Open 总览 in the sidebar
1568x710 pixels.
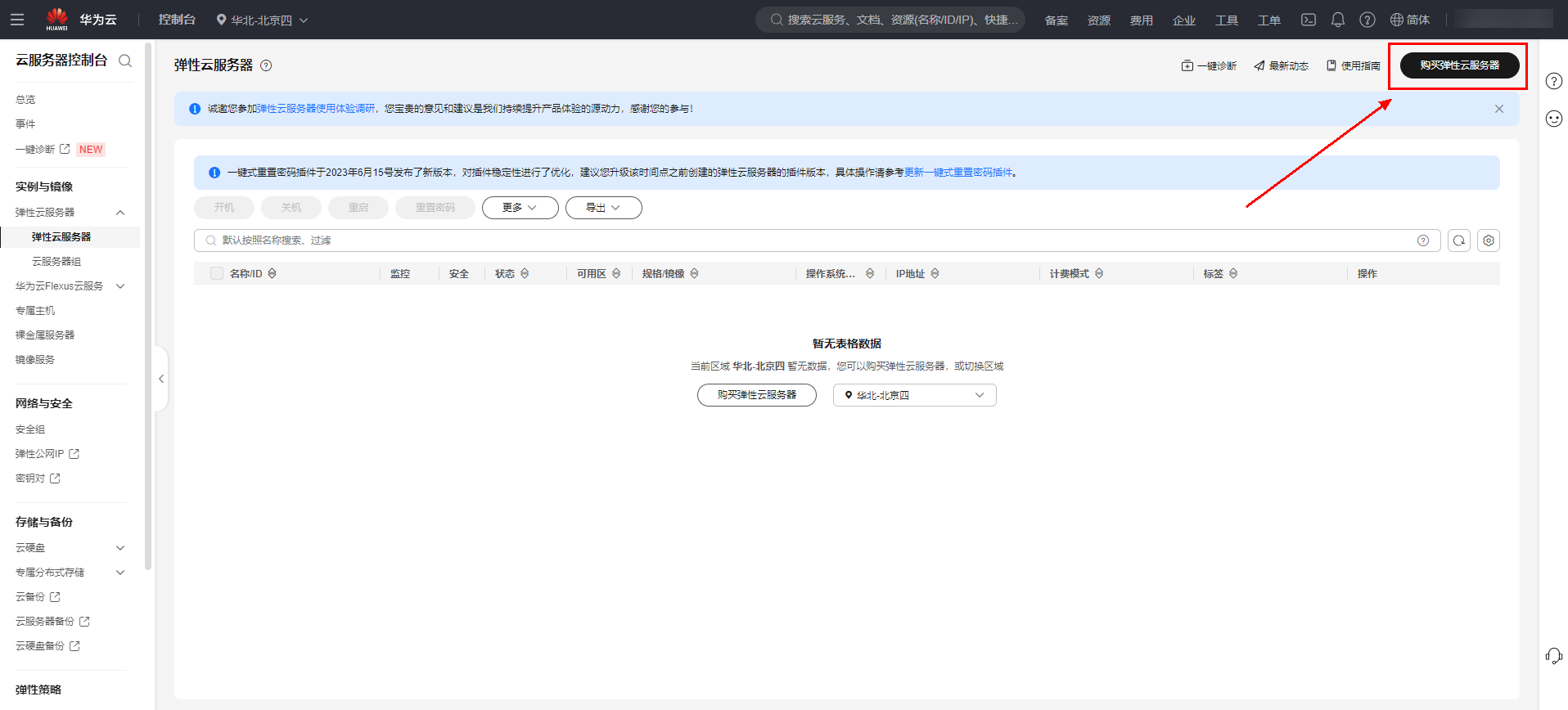coord(25,100)
